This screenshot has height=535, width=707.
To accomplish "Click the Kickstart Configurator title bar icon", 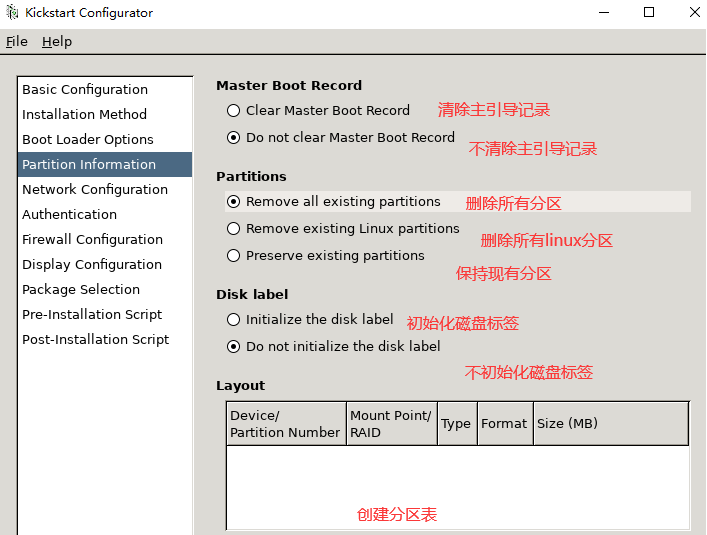I will click(x=12, y=12).
